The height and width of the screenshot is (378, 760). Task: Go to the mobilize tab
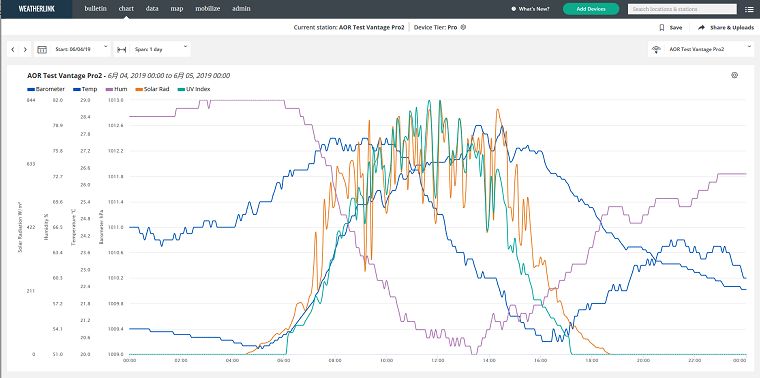pos(208,9)
